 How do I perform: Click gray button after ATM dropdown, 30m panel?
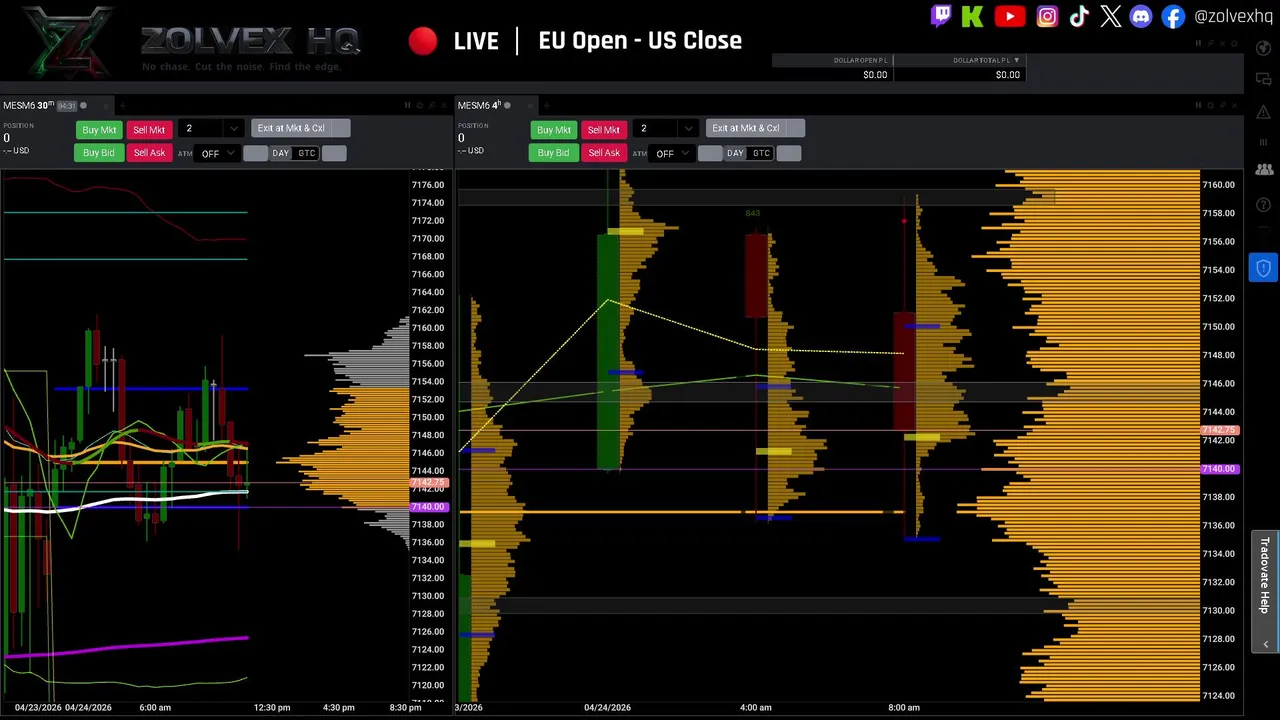point(255,153)
